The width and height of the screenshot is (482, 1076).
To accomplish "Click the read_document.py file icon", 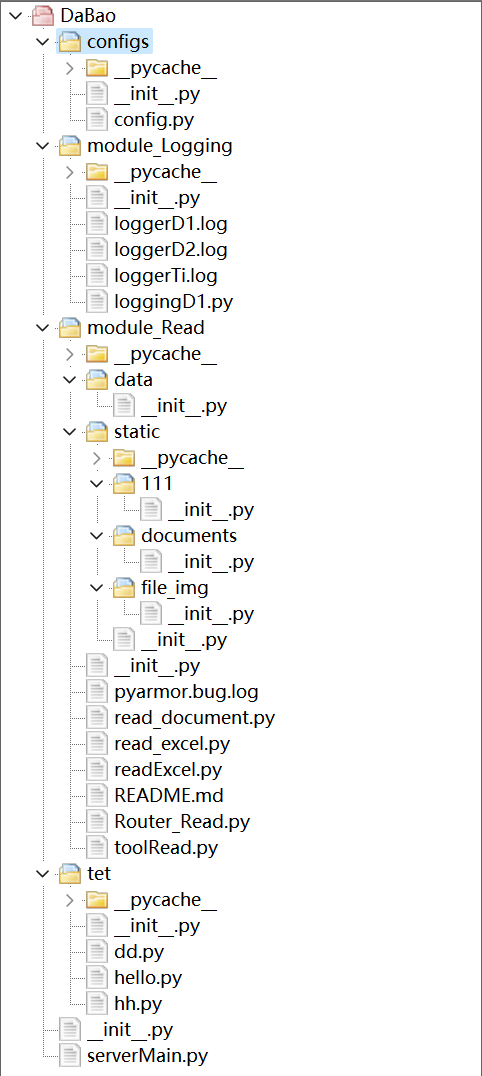I will click(x=97, y=718).
